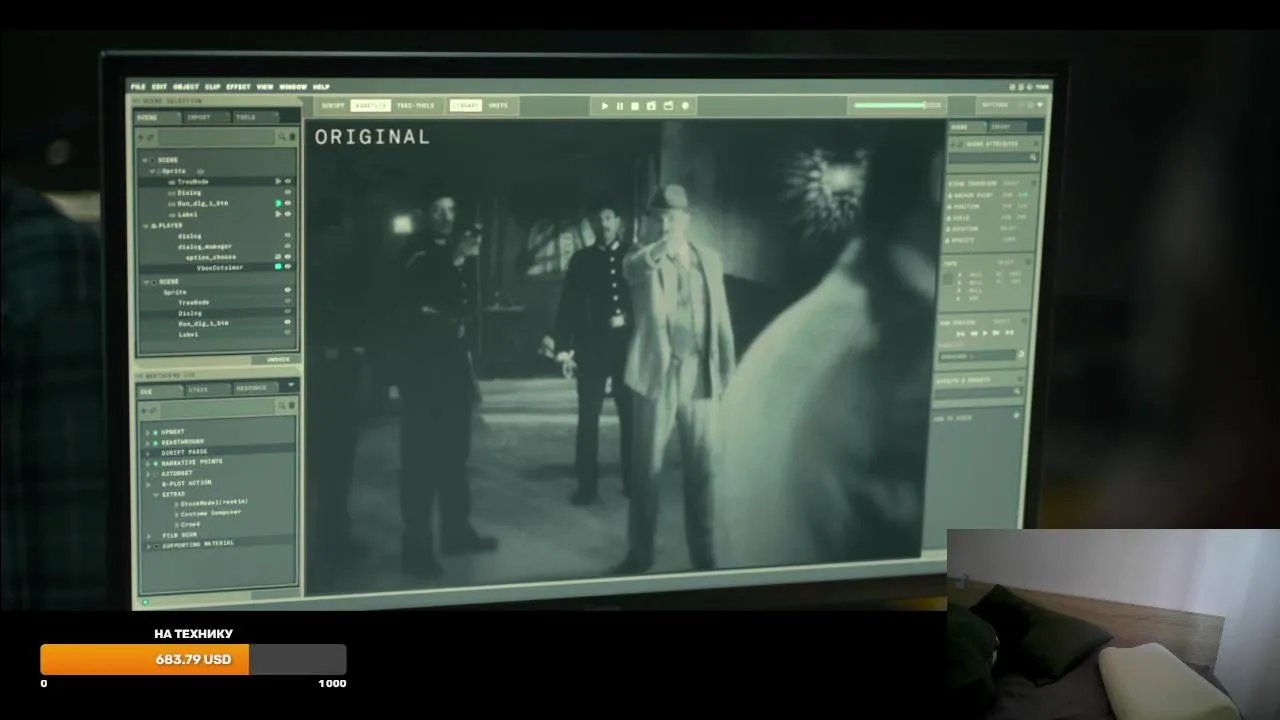The width and height of the screenshot is (1280, 720).
Task: Expand the UPNEXT item arrow
Action: [148, 433]
